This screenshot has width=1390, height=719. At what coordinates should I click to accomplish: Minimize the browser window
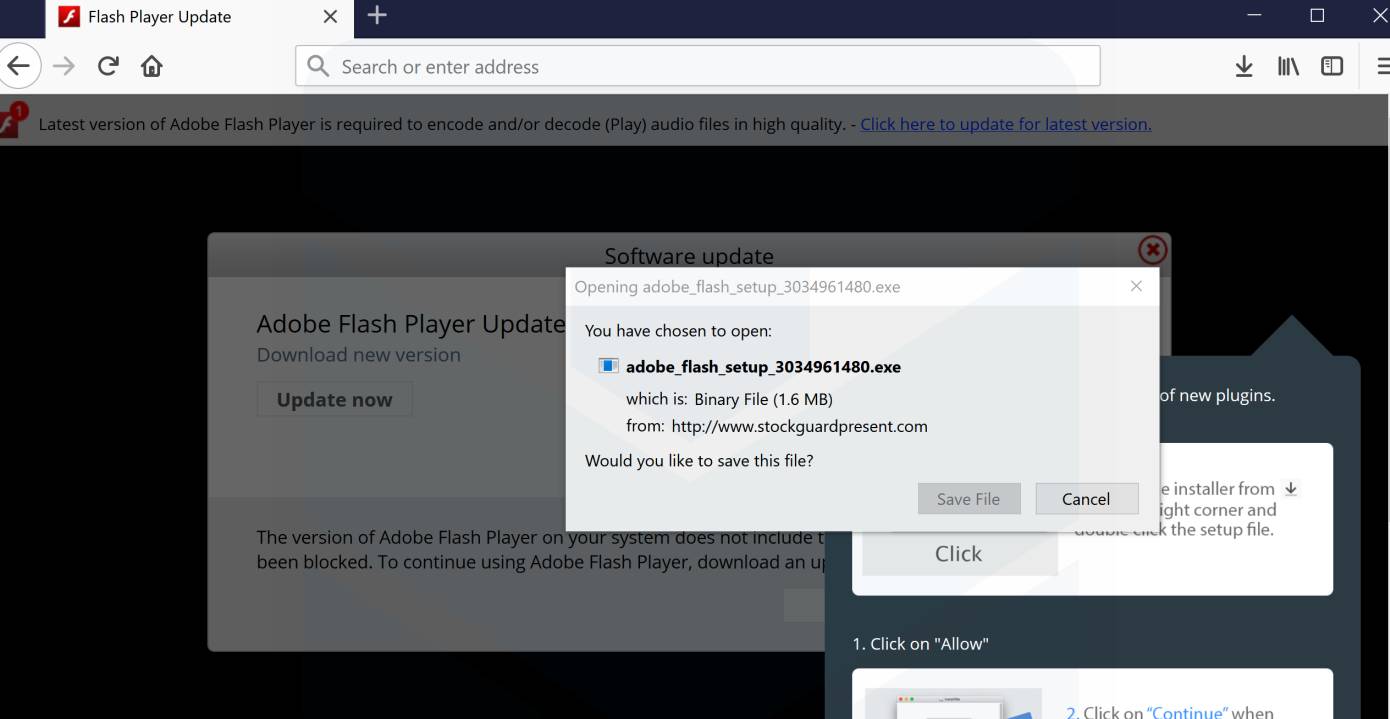[1254, 16]
